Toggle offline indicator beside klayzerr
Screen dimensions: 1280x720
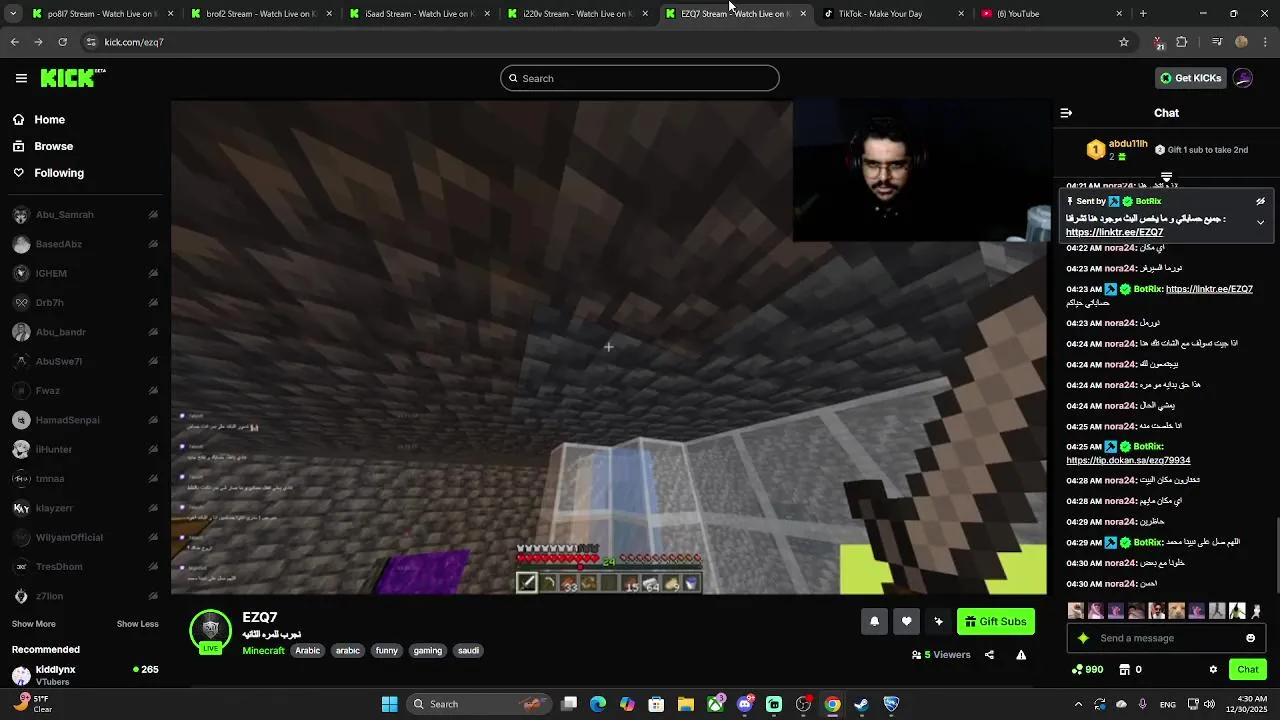(153, 508)
